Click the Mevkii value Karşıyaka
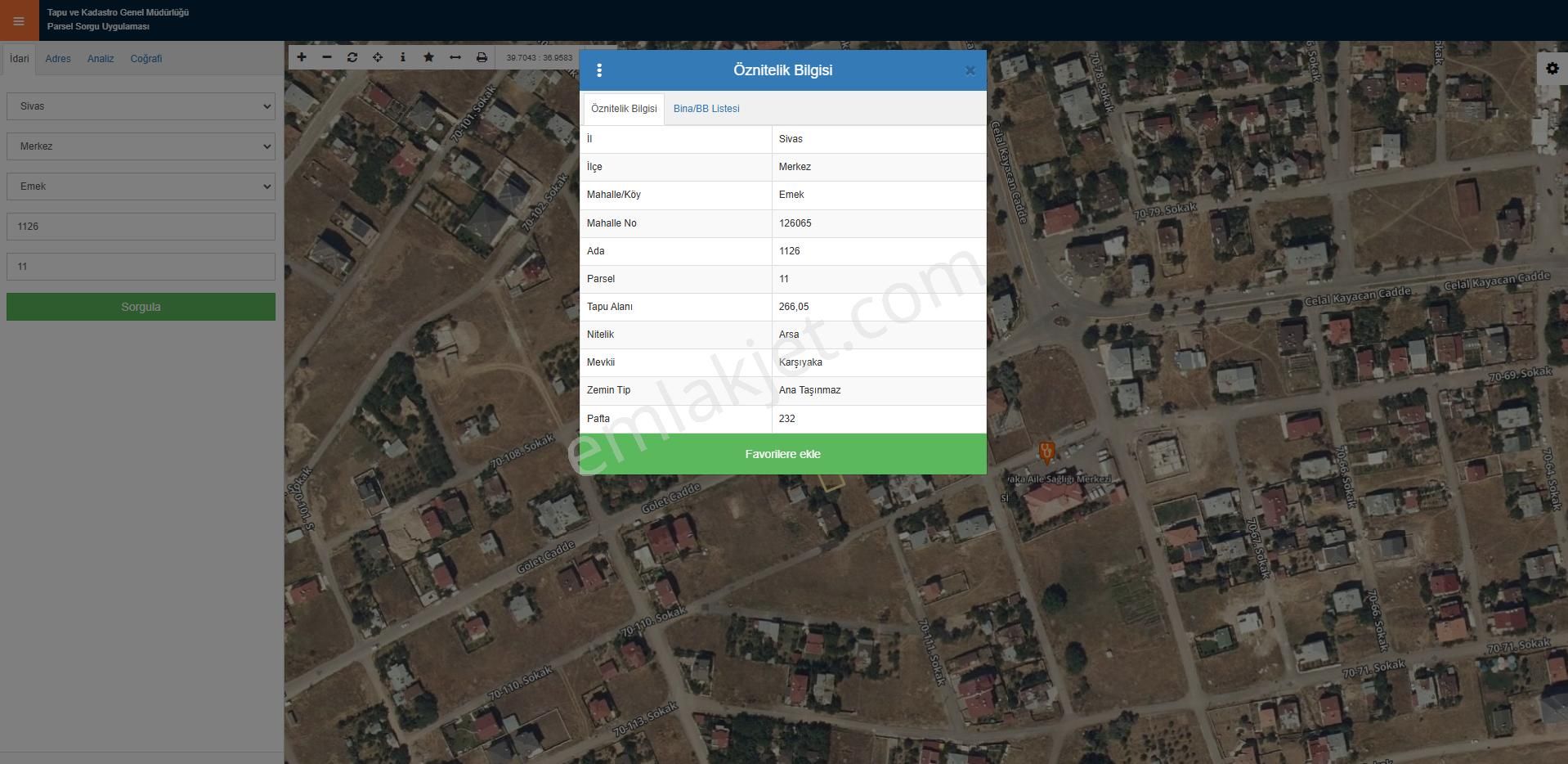 pos(800,362)
